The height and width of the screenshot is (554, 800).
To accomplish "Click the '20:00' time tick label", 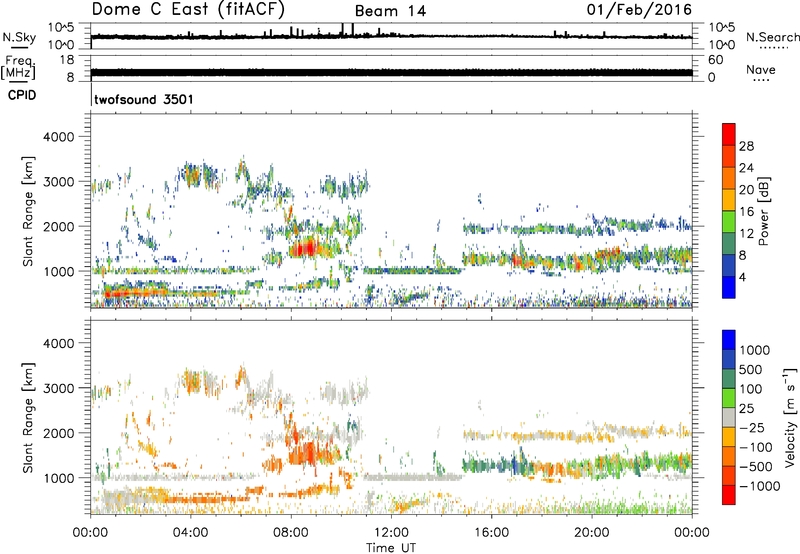I will coord(591,533).
